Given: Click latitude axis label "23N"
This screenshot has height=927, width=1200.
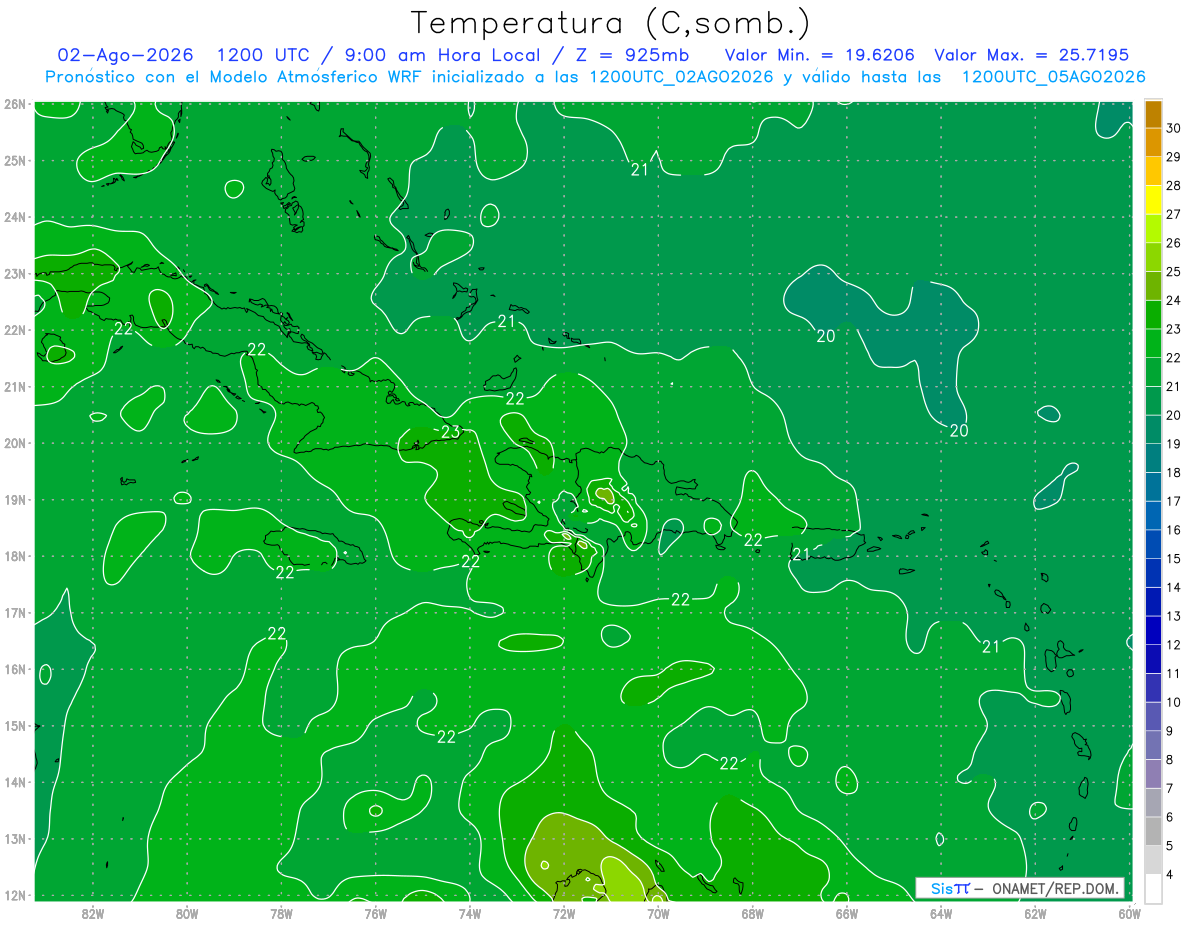Looking at the screenshot, I should [14, 273].
